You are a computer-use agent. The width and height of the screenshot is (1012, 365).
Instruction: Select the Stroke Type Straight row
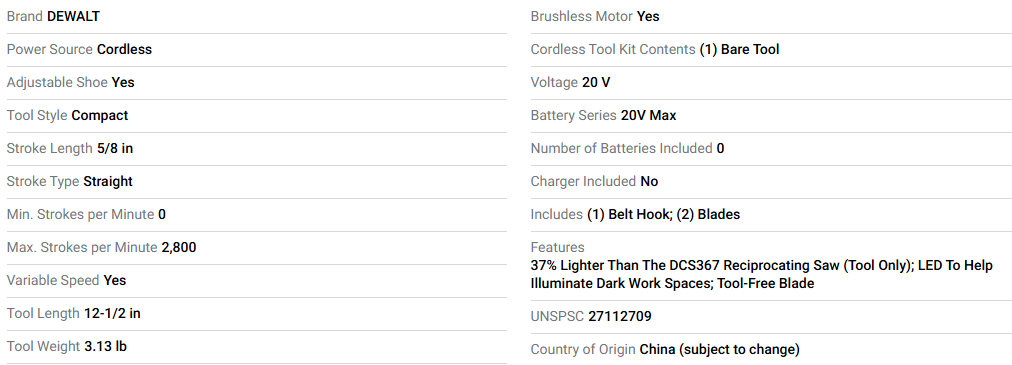256,182
